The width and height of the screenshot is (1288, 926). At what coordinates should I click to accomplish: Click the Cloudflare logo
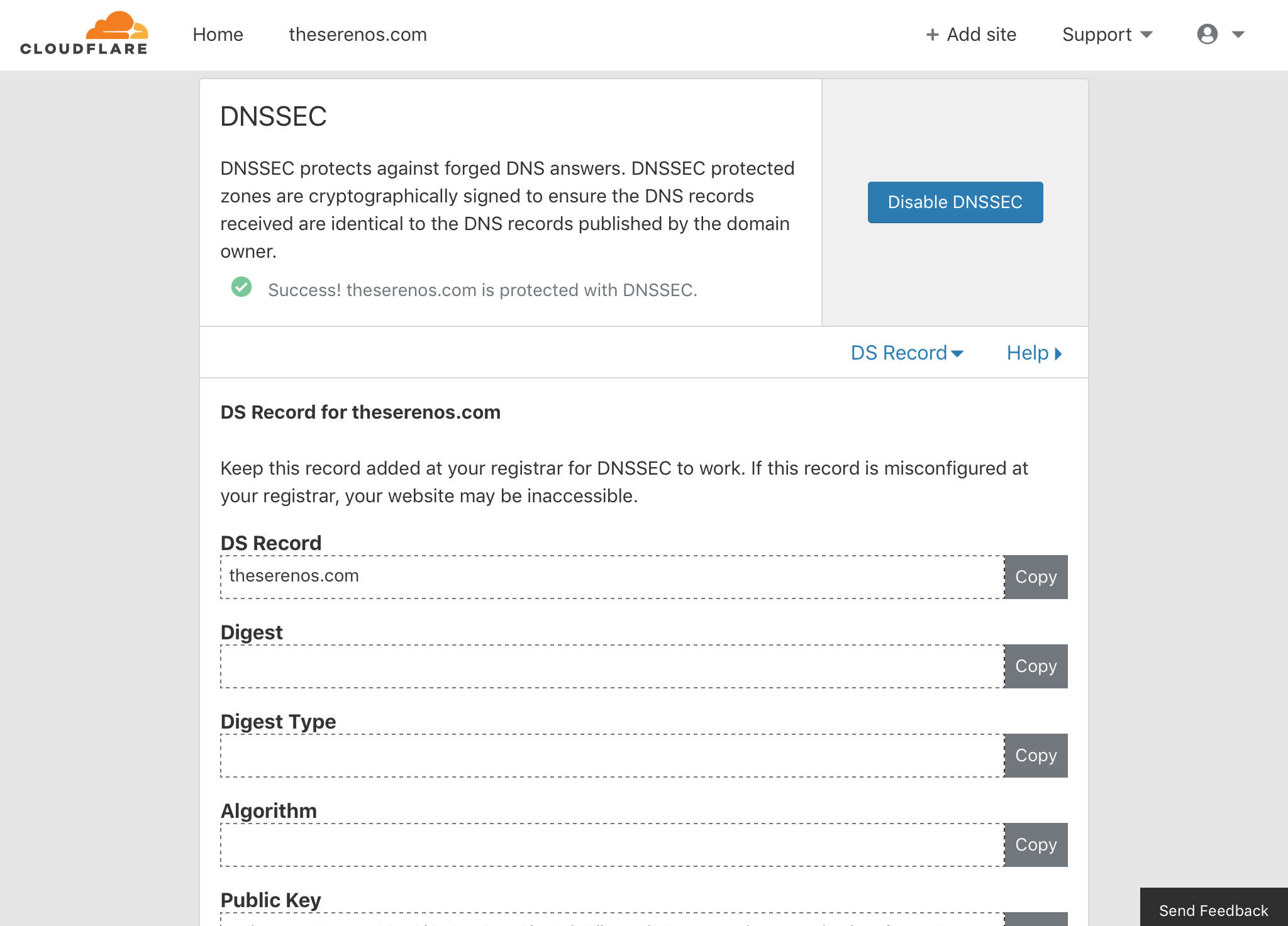84,33
